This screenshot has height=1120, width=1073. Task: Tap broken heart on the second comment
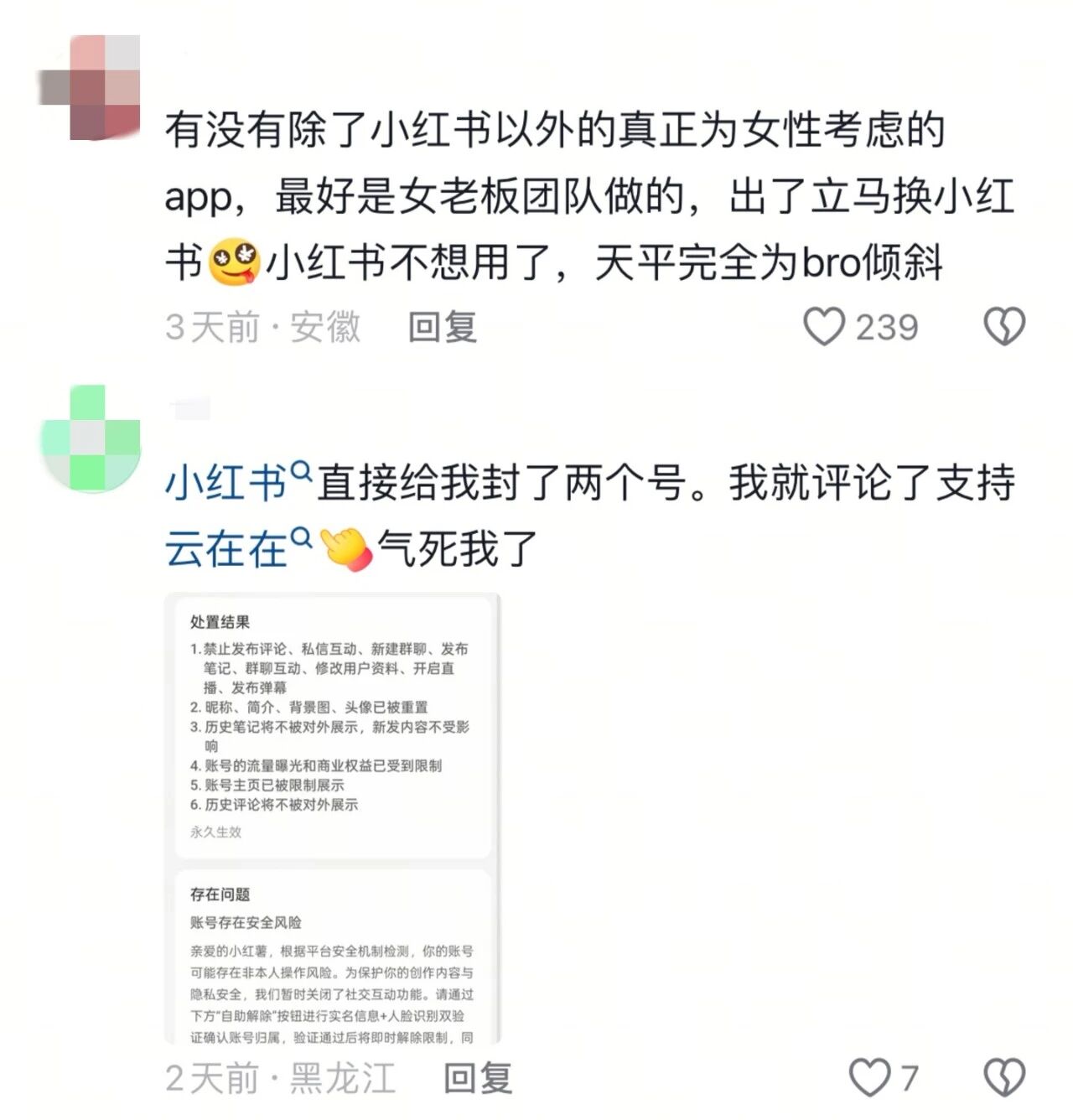[x=1003, y=1077]
